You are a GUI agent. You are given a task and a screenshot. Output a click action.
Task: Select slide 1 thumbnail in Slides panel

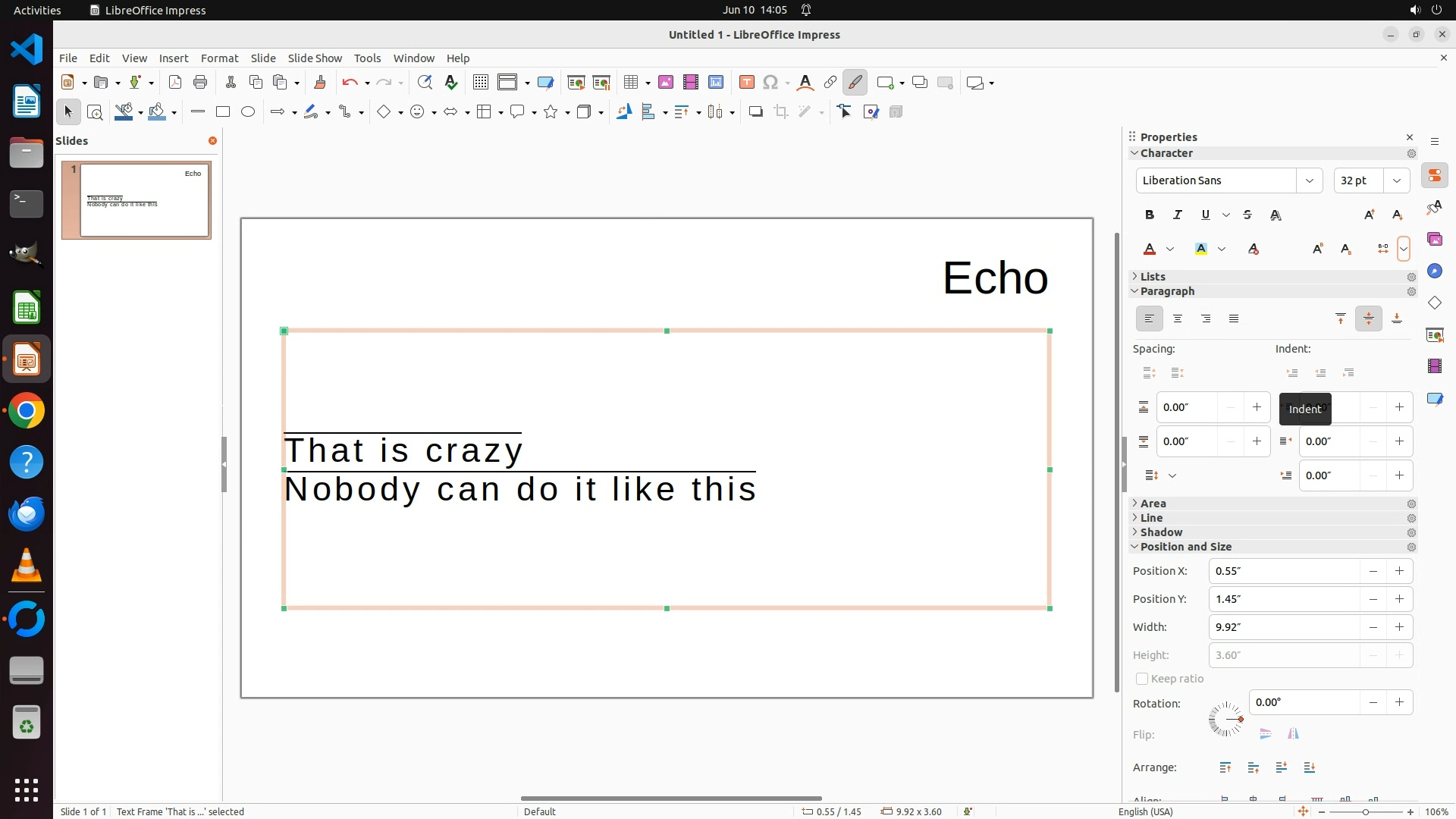coord(143,200)
